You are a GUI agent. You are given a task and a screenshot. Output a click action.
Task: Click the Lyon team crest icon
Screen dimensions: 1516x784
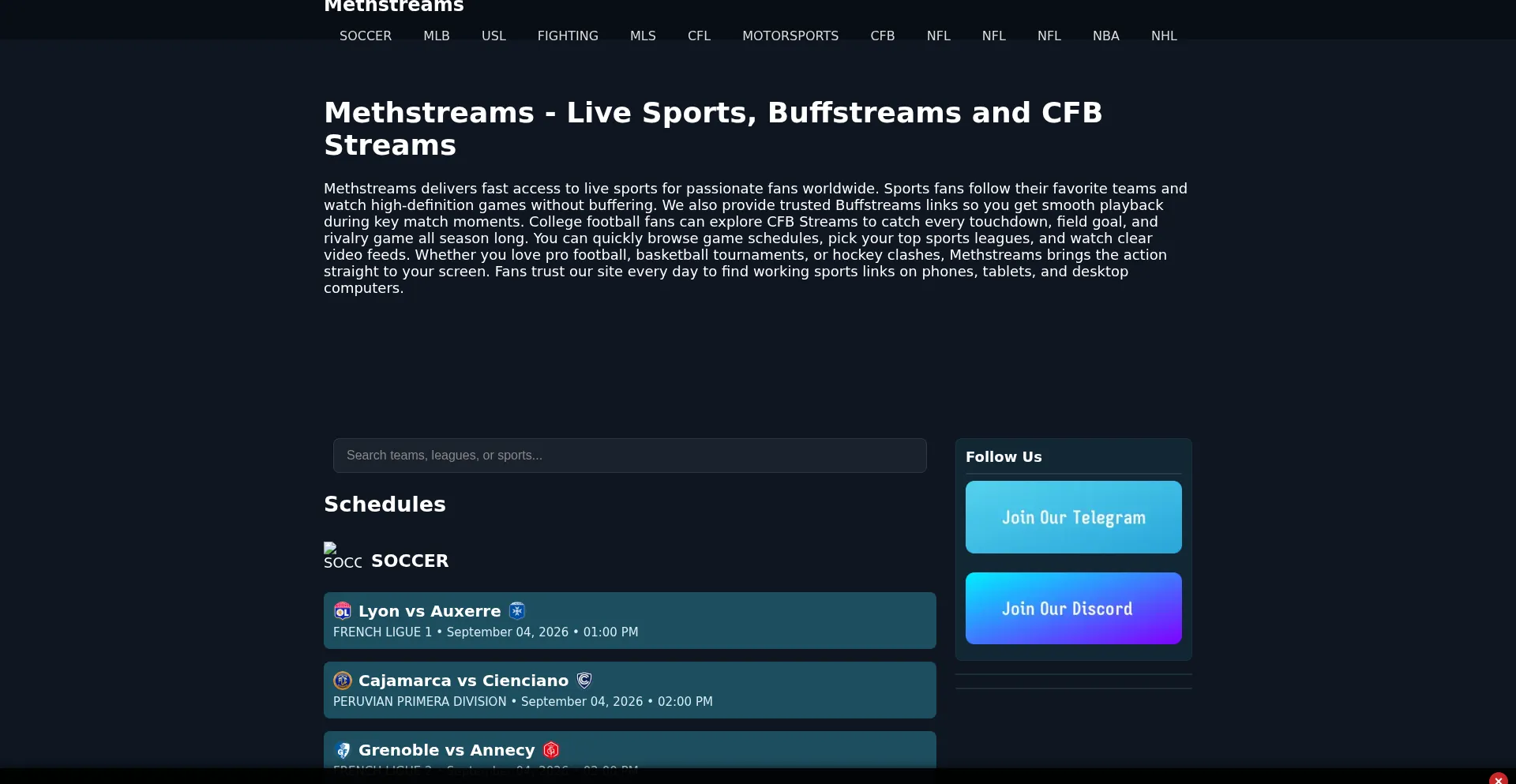coord(343,611)
